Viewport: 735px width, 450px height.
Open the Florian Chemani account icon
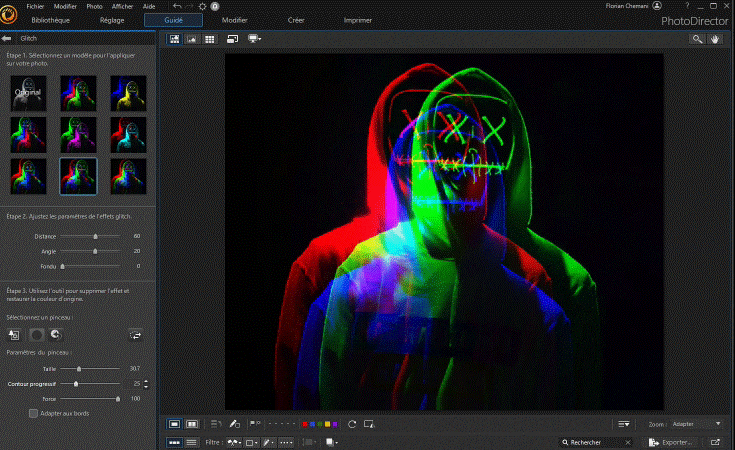point(657,6)
